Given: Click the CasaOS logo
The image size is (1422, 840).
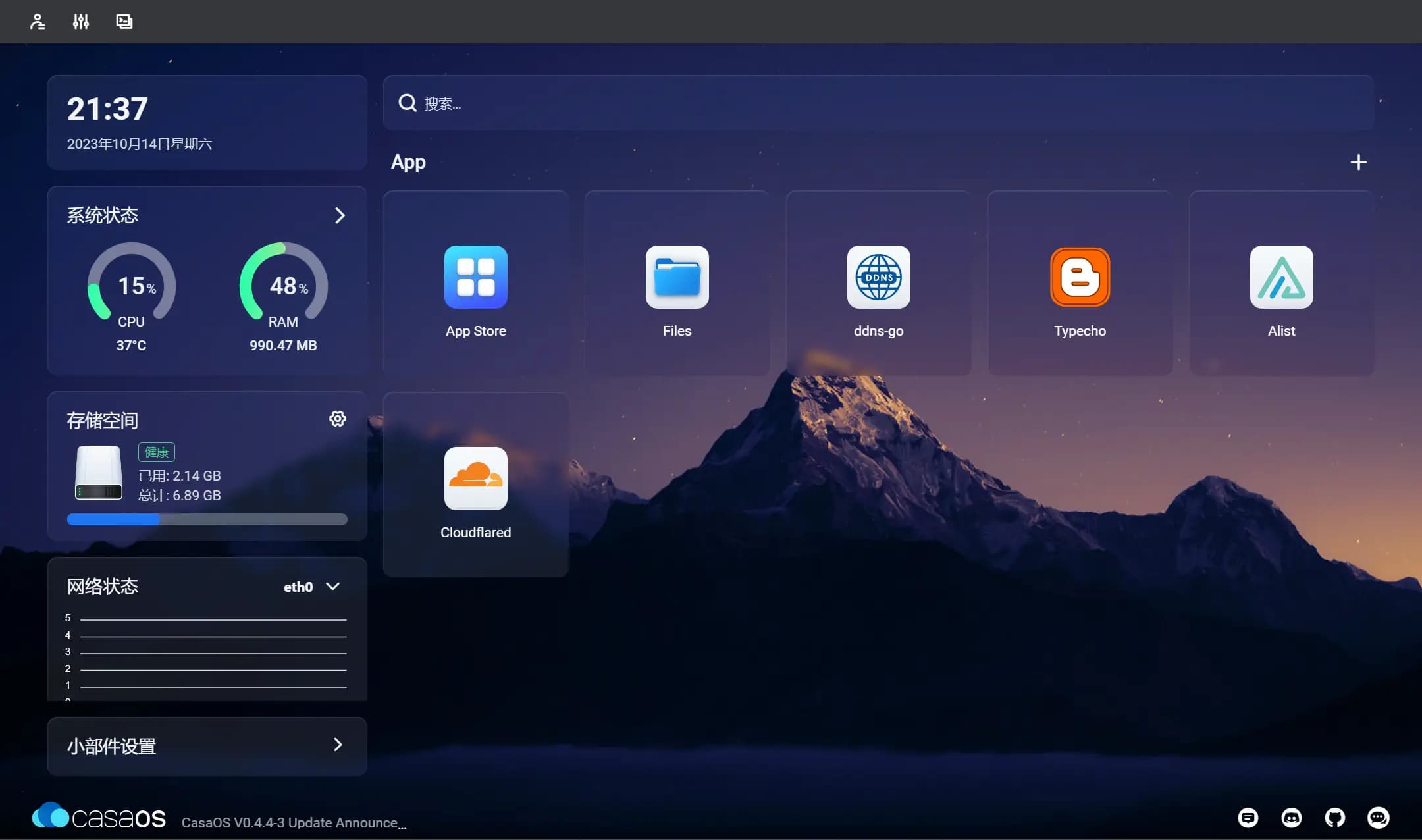Looking at the screenshot, I should (x=99, y=816).
